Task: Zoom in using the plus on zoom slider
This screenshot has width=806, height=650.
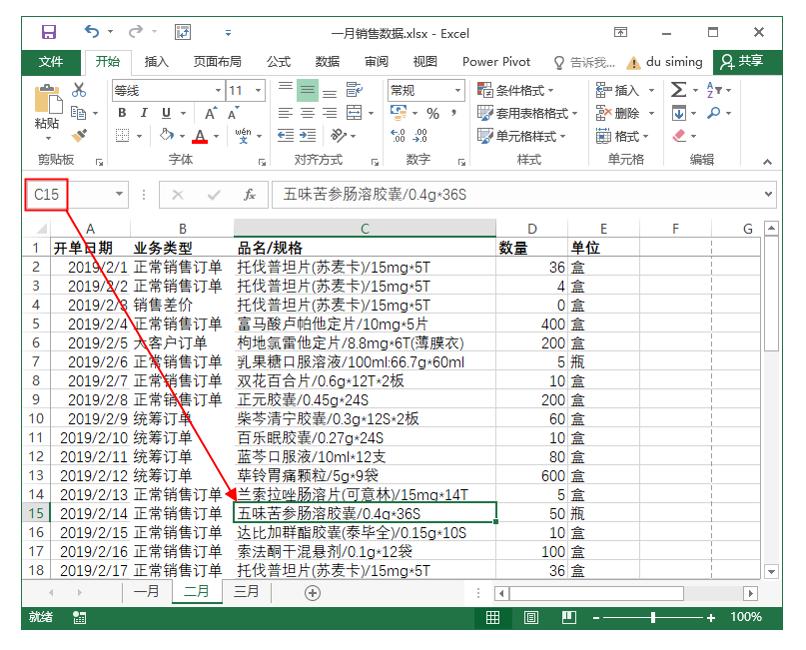Action: (711, 618)
